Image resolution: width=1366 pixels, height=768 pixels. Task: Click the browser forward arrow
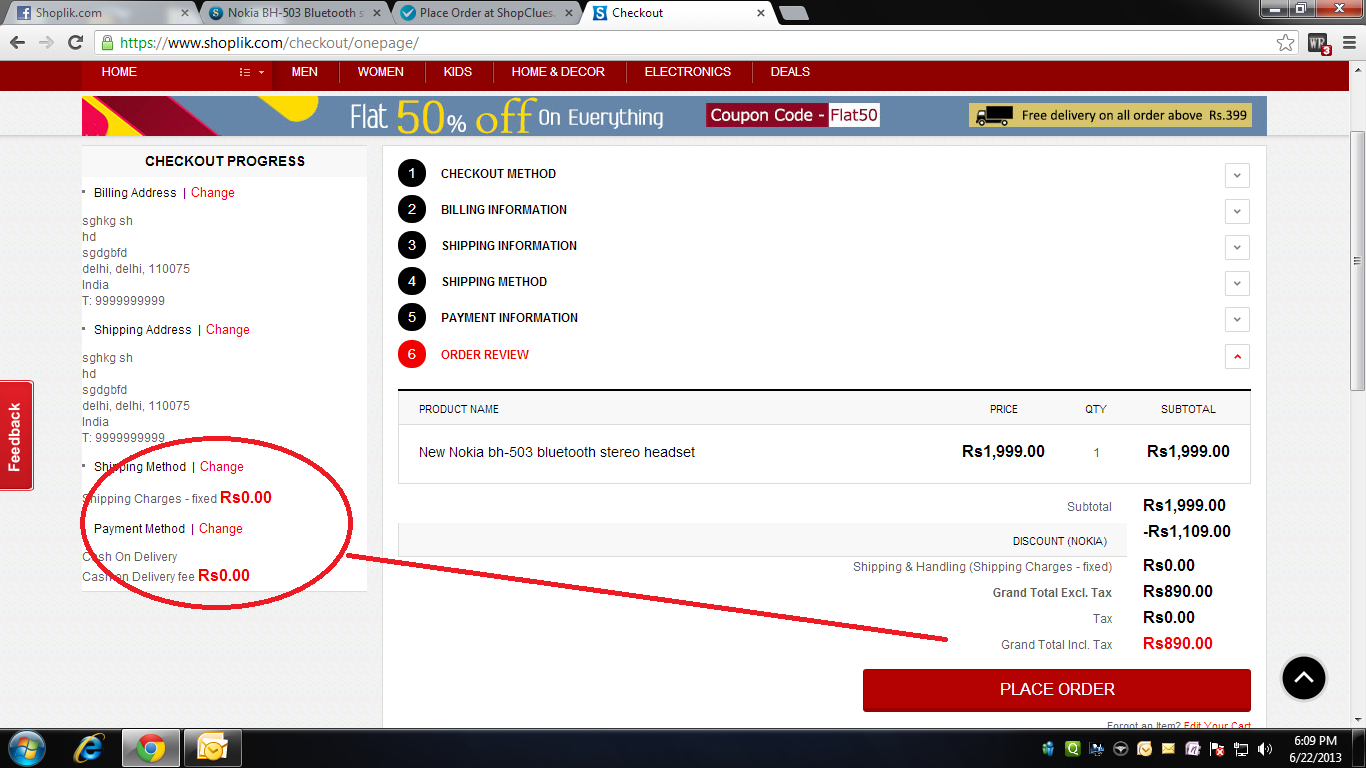47,43
